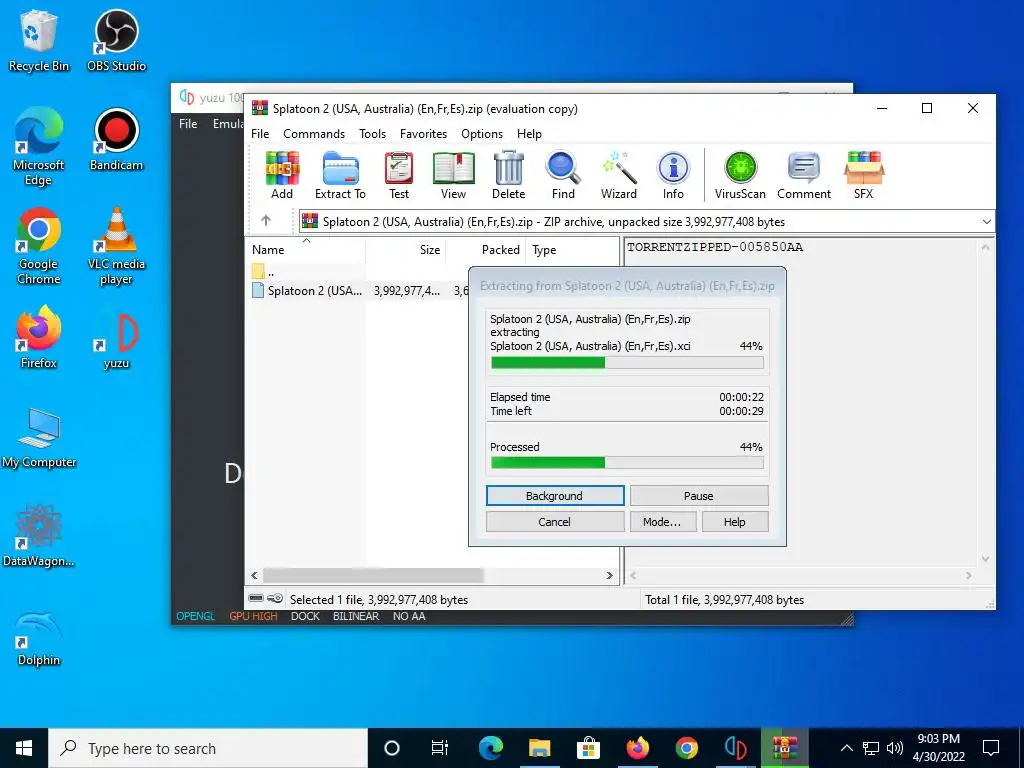Open the Options menu
1024x768 pixels.
pyautogui.click(x=482, y=134)
